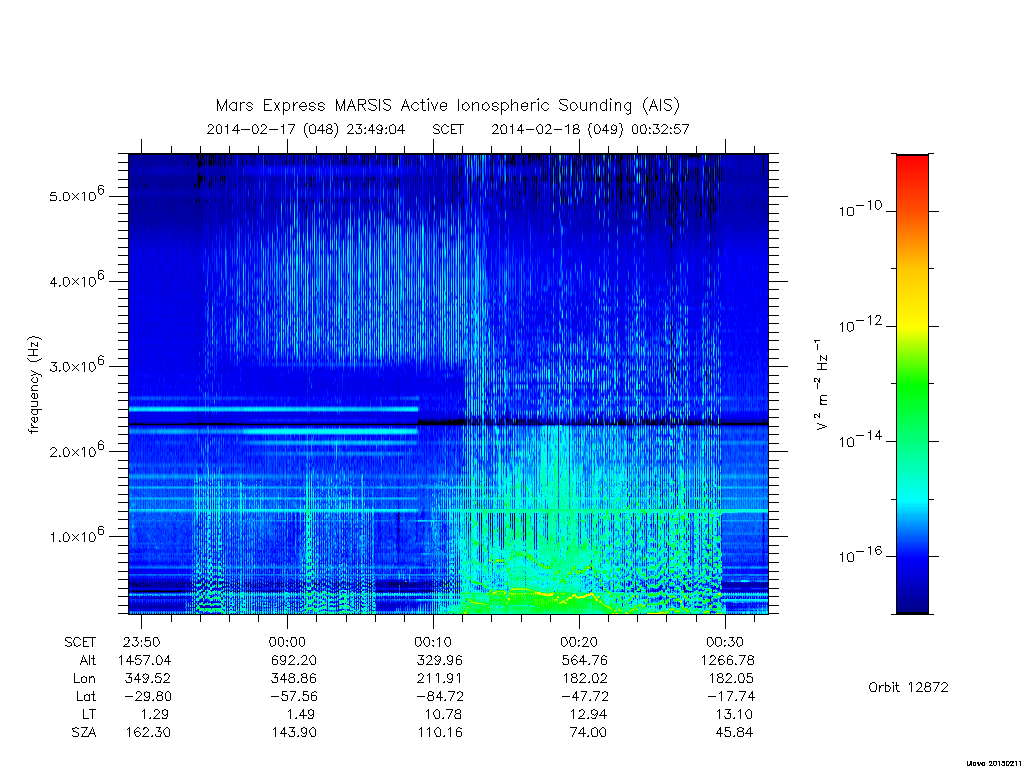The height and width of the screenshot is (768, 1024).
Task: Click the end timestamp 2014-02-18 (049) 00:32:57
Action: [590, 129]
